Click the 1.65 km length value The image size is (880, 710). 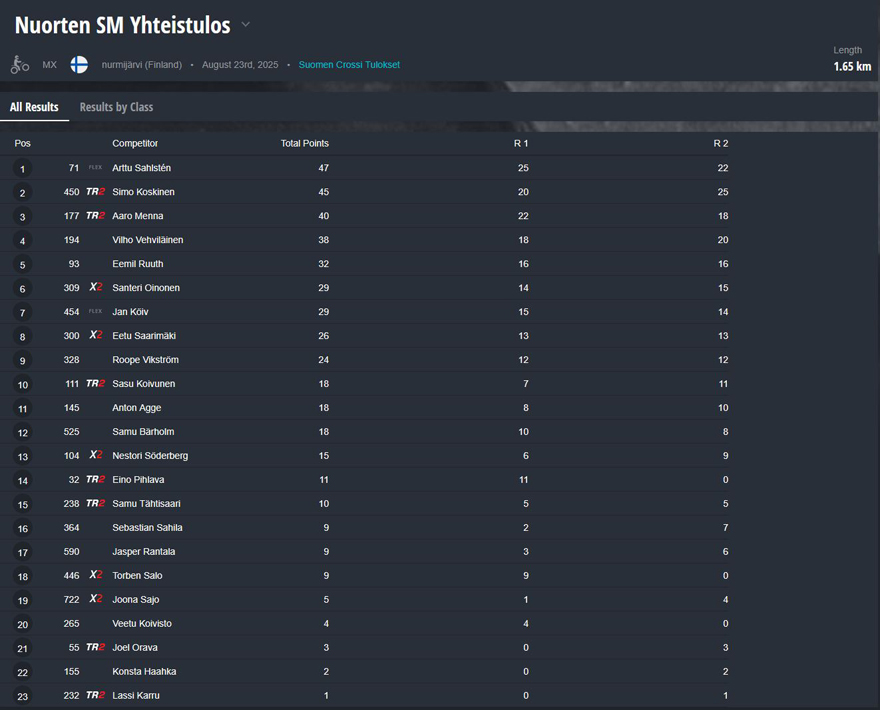coord(852,66)
